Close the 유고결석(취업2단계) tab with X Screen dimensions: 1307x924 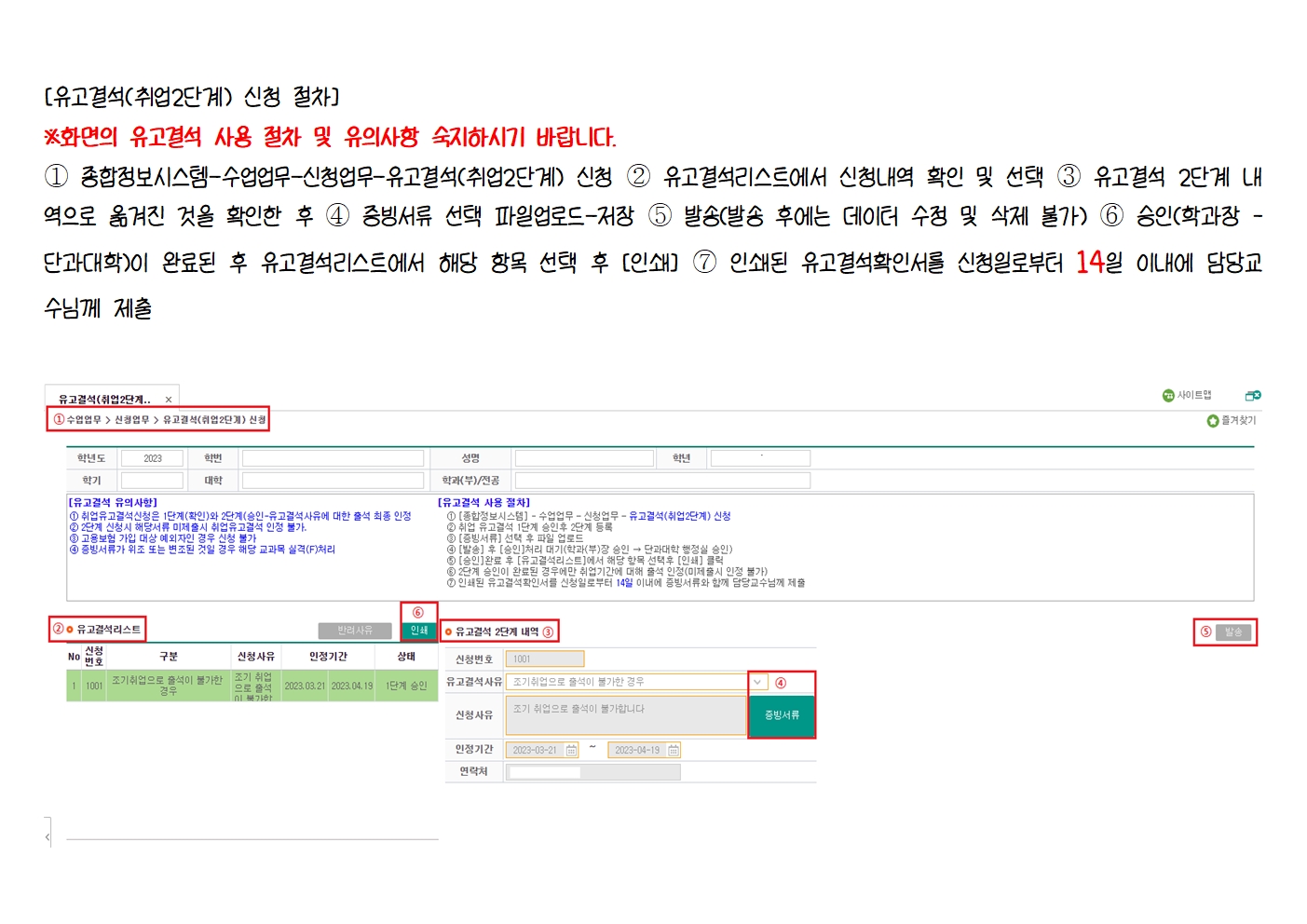coord(169,400)
